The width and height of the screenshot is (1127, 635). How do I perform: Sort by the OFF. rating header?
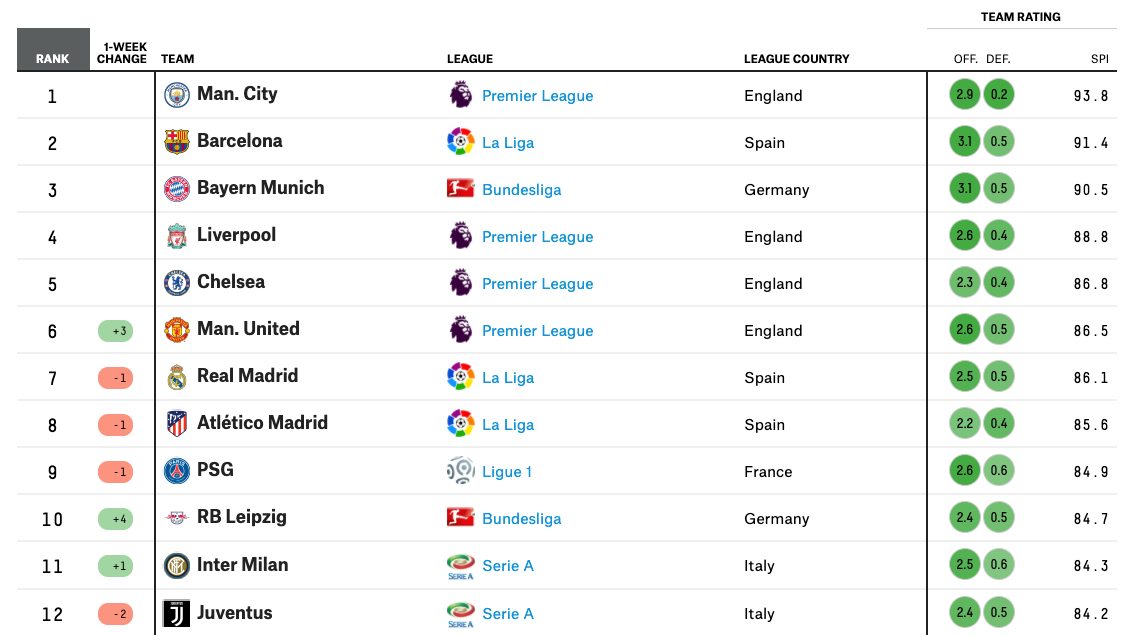click(x=965, y=59)
